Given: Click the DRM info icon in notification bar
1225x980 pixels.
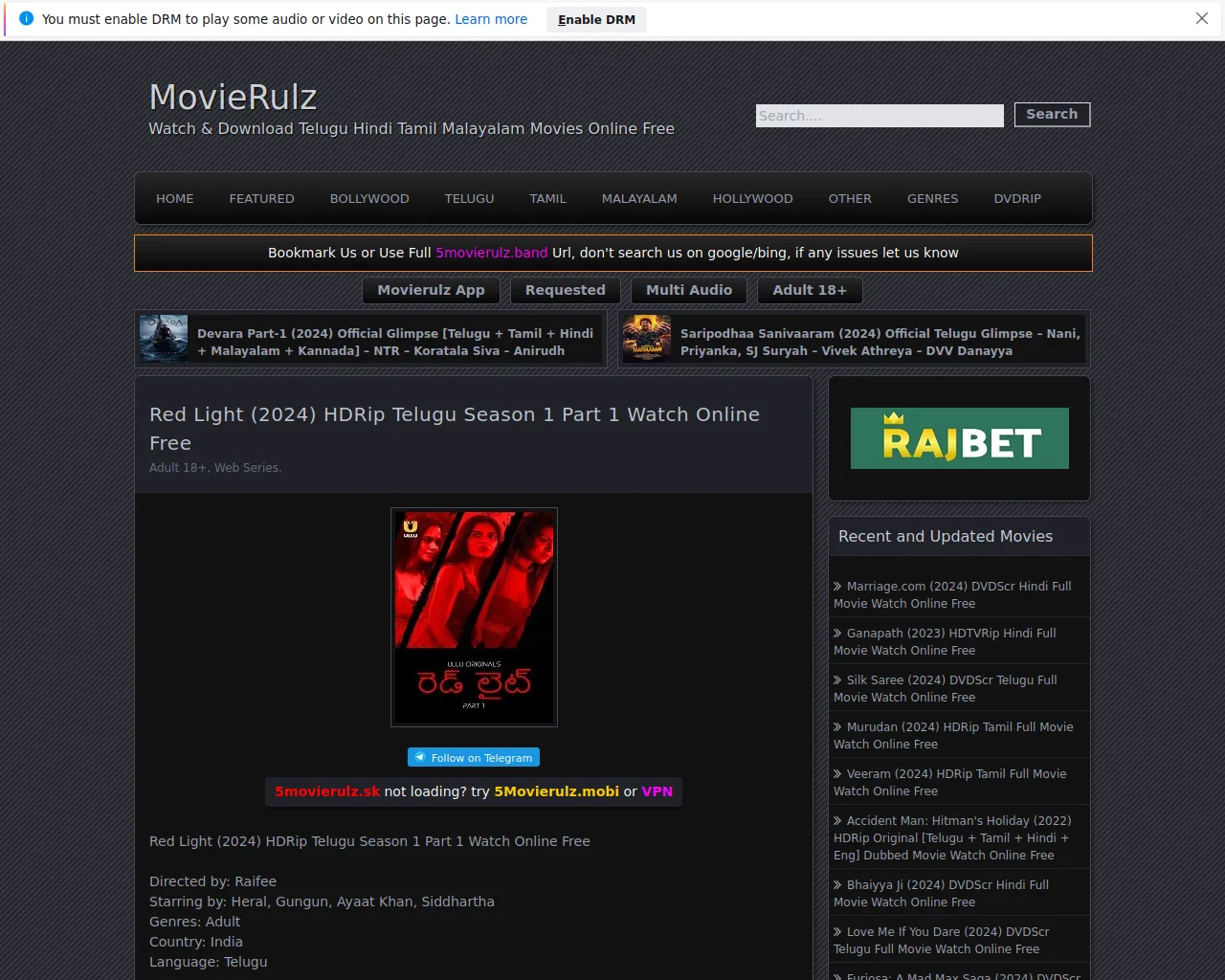Looking at the screenshot, I should [26, 19].
